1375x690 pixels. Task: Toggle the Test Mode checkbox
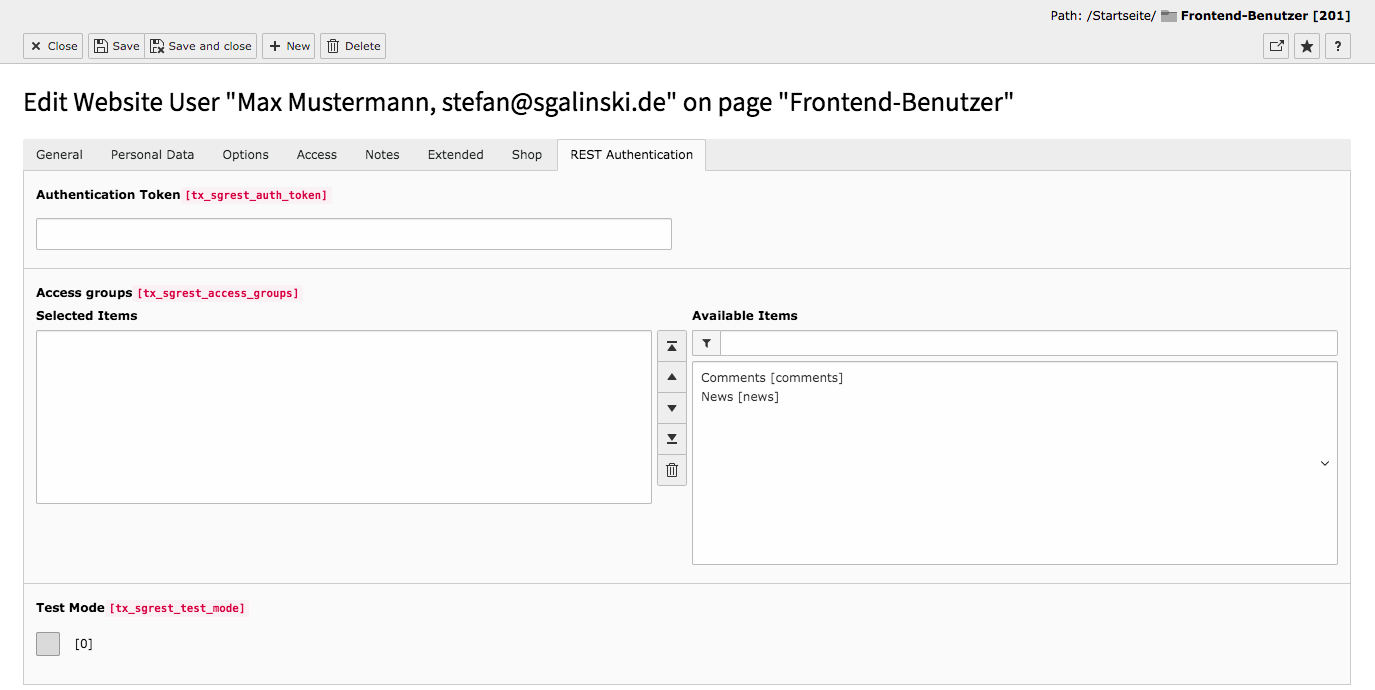coord(47,643)
